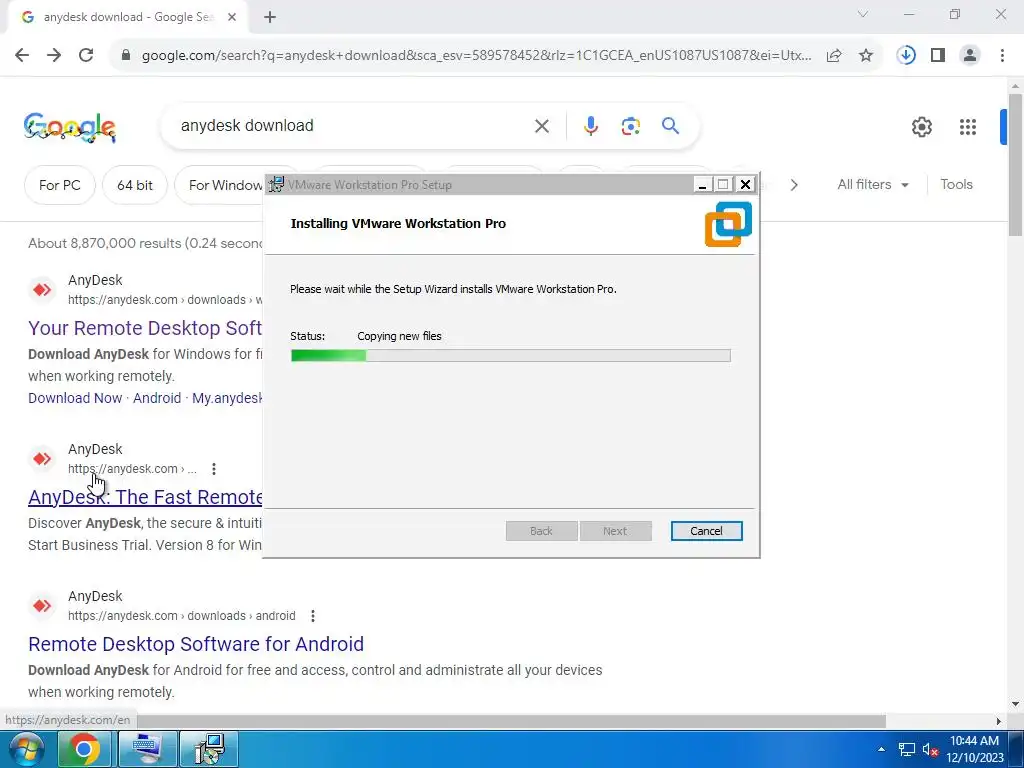
Task: Open a new tab with plus icon
Action: (270, 18)
